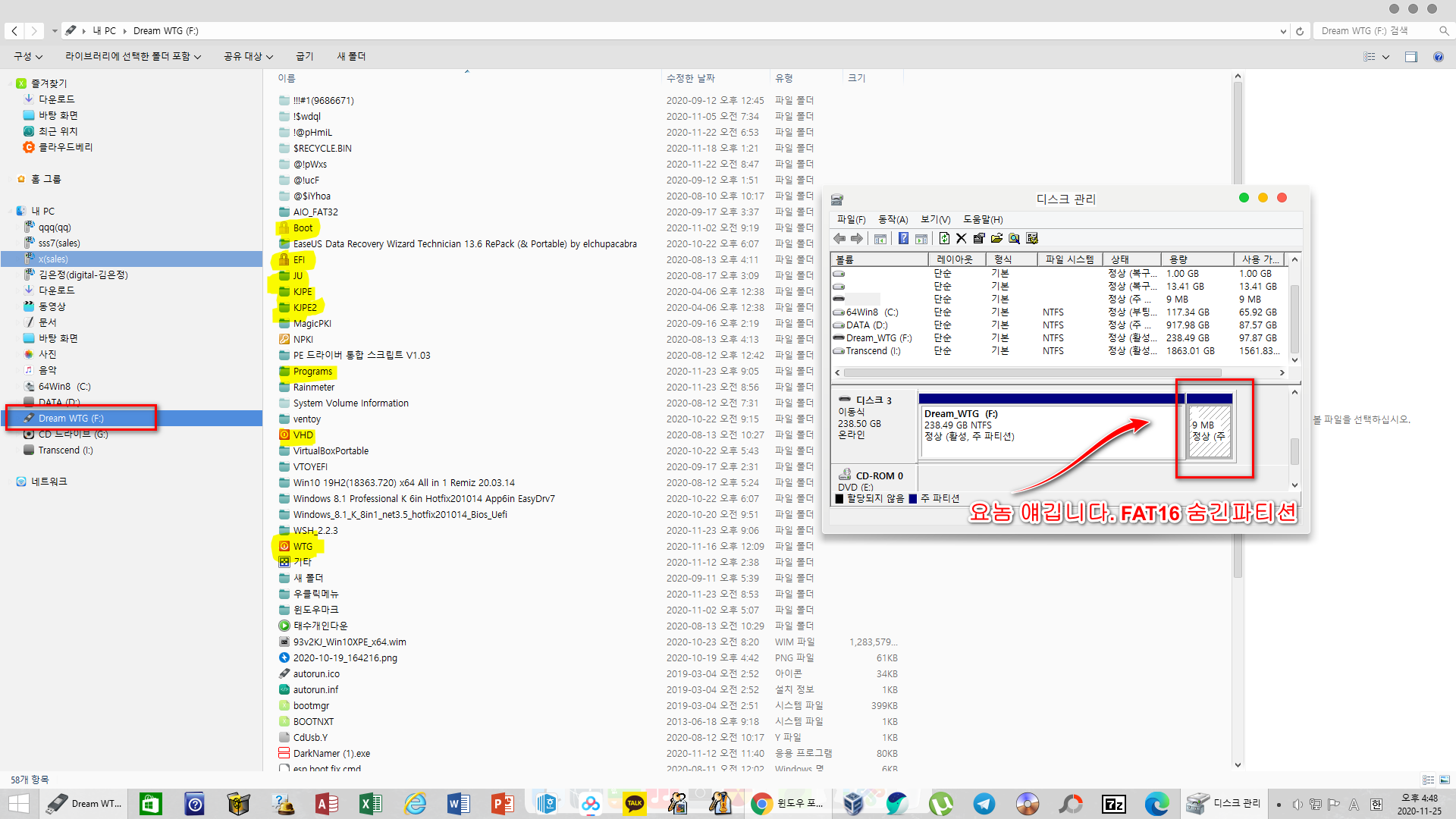Open Microsoft Edge from the taskbar
Screen dimensions: 1456x819
pos(1157,804)
